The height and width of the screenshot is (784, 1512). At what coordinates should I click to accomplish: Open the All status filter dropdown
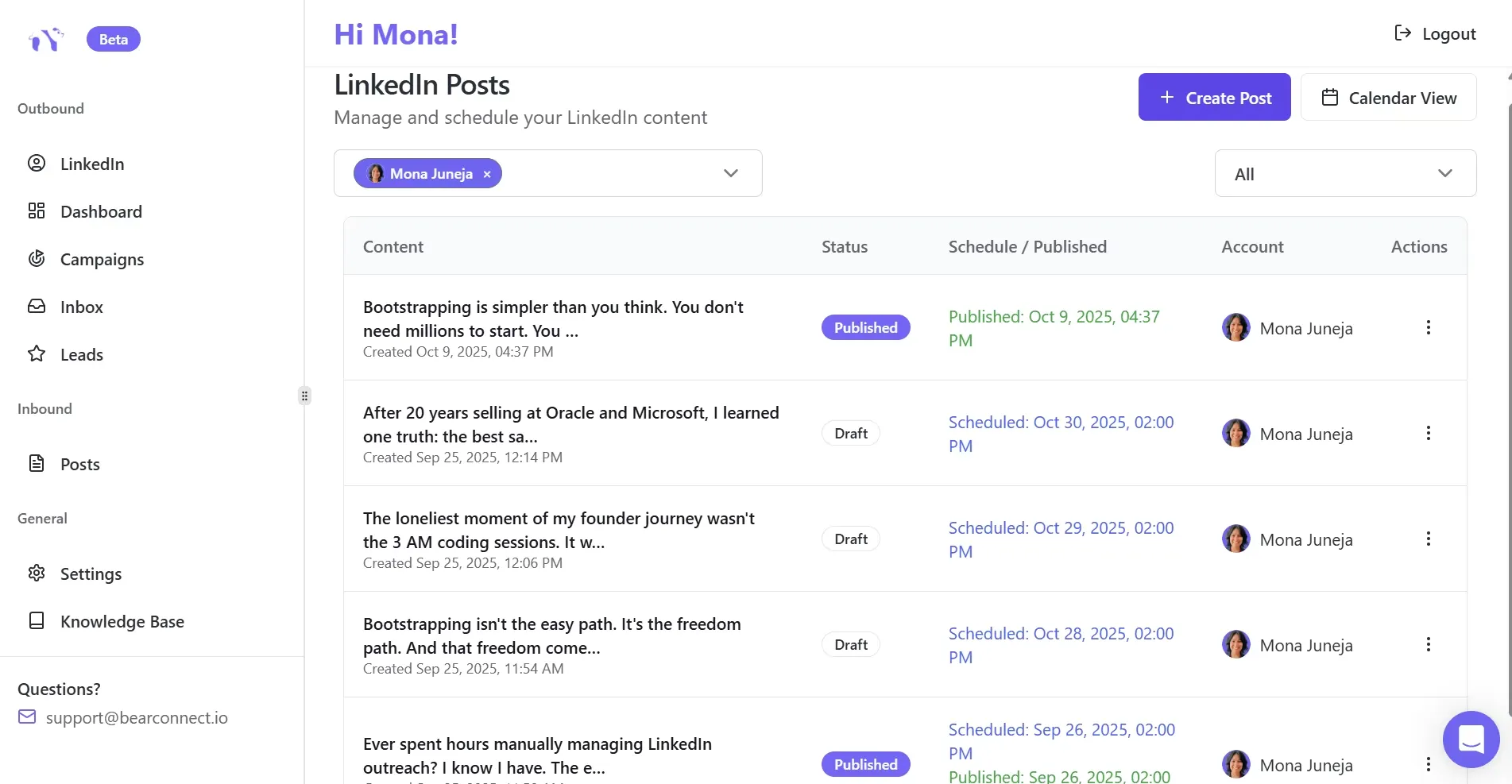(1344, 173)
